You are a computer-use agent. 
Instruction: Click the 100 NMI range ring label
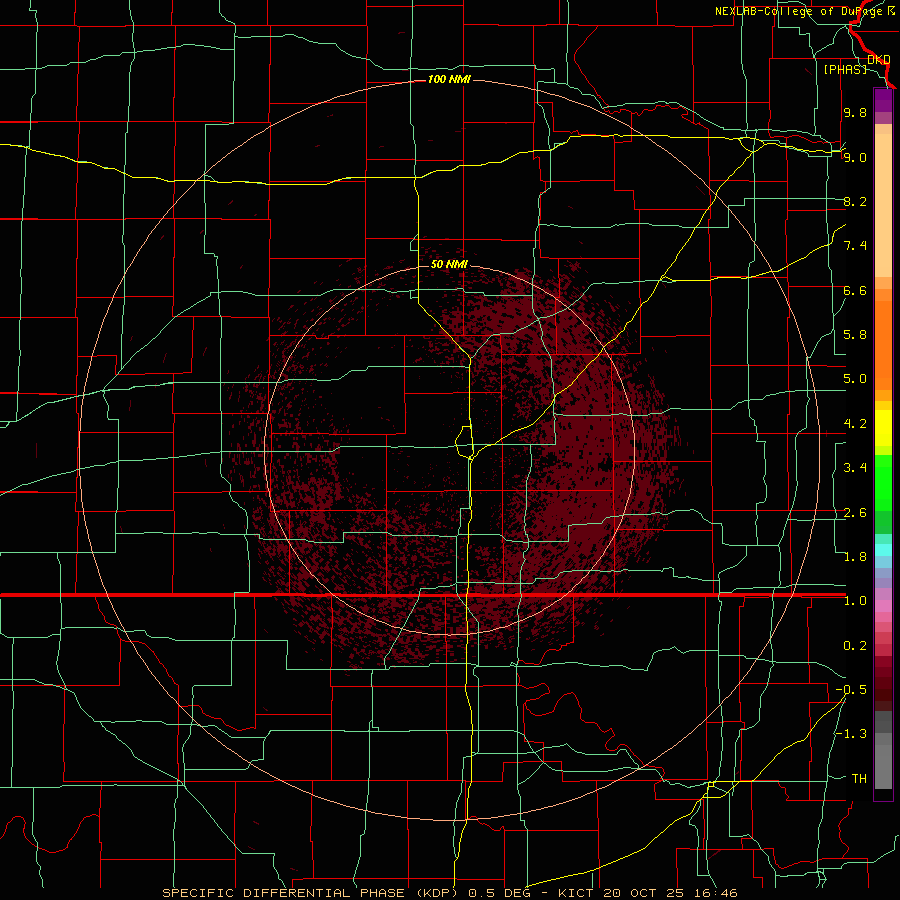coord(449,79)
